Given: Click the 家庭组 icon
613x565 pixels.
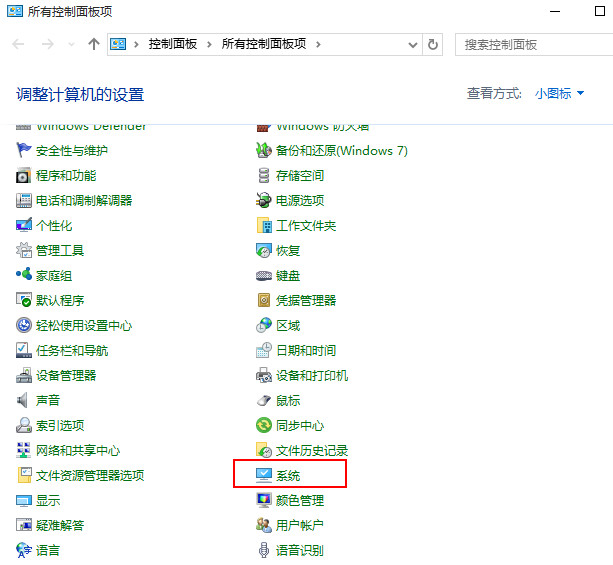Looking at the screenshot, I should click(x=23, y=275).
